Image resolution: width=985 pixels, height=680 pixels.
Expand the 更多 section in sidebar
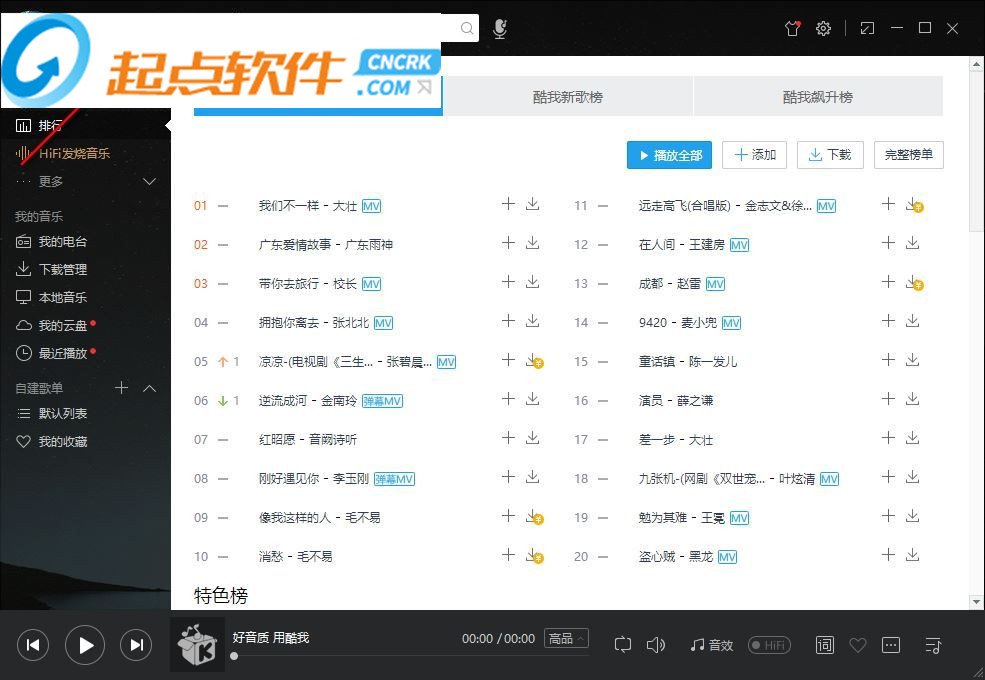point(150,181)
